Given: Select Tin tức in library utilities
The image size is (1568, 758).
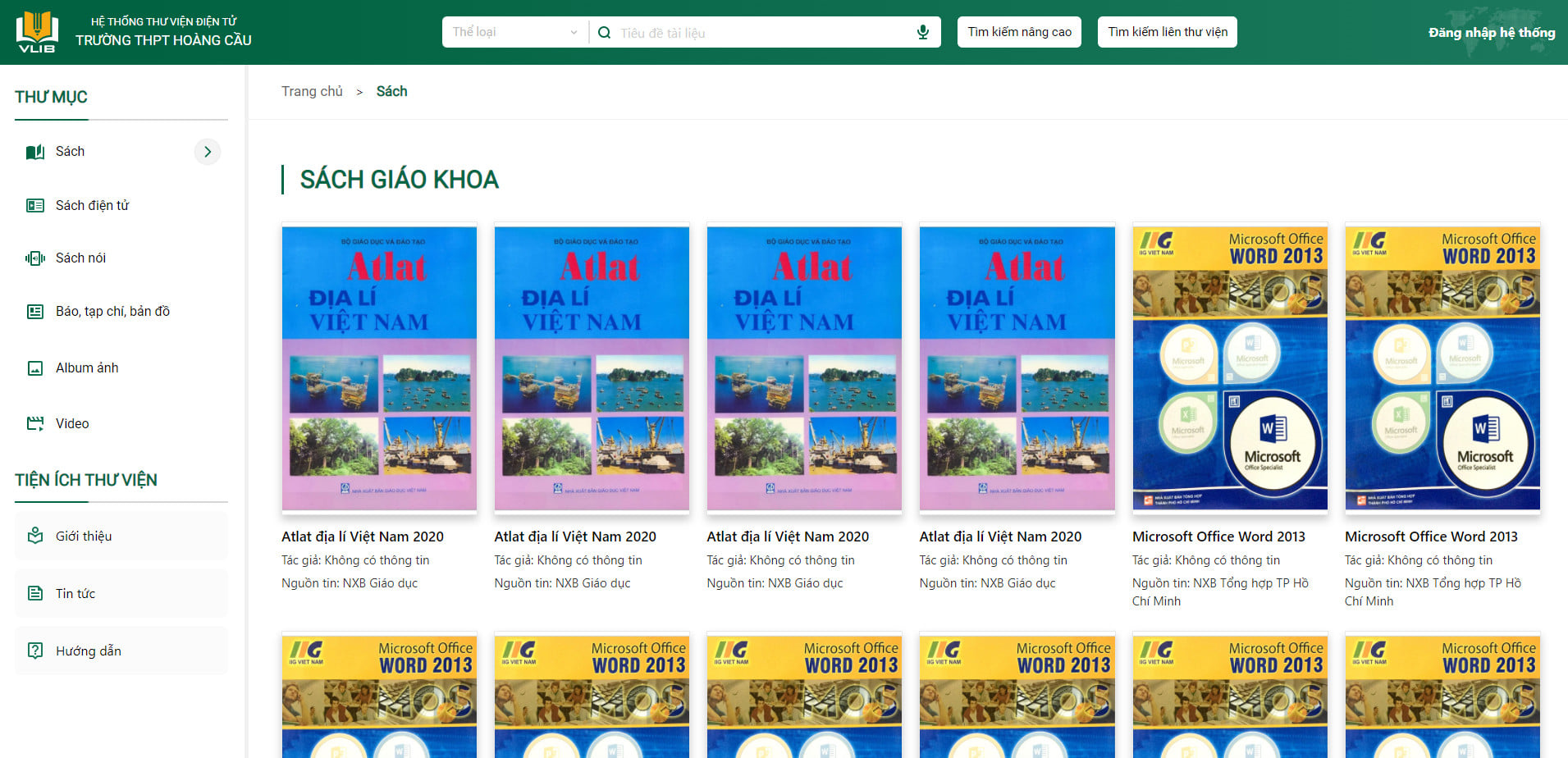Looking at the screenshot, I should click(x=75, y=593).
